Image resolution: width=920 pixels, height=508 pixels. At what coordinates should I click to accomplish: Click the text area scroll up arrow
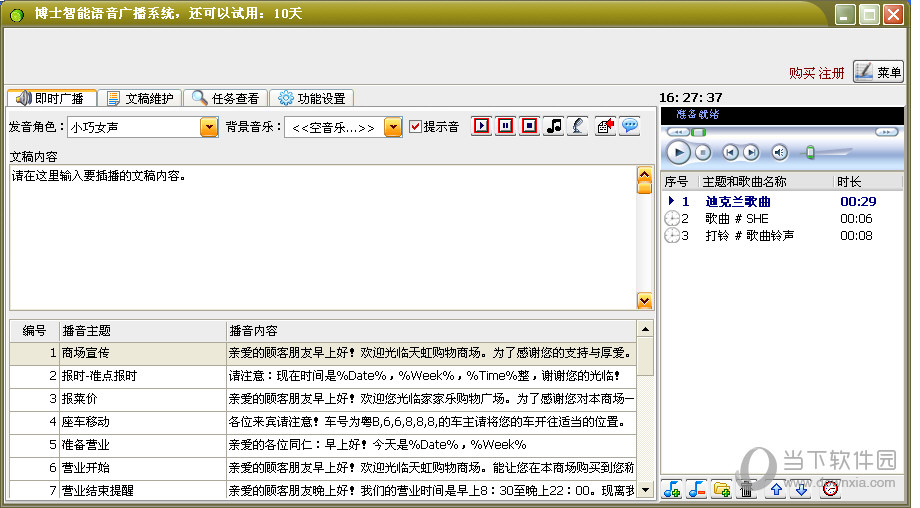[x=644, y=175]
